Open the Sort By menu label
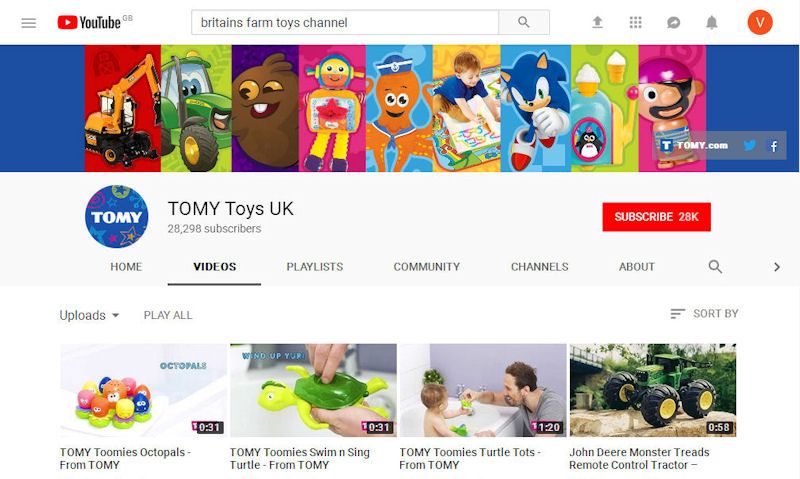Image resolution: width=800 pixels, height=479 pixels. 715,314
